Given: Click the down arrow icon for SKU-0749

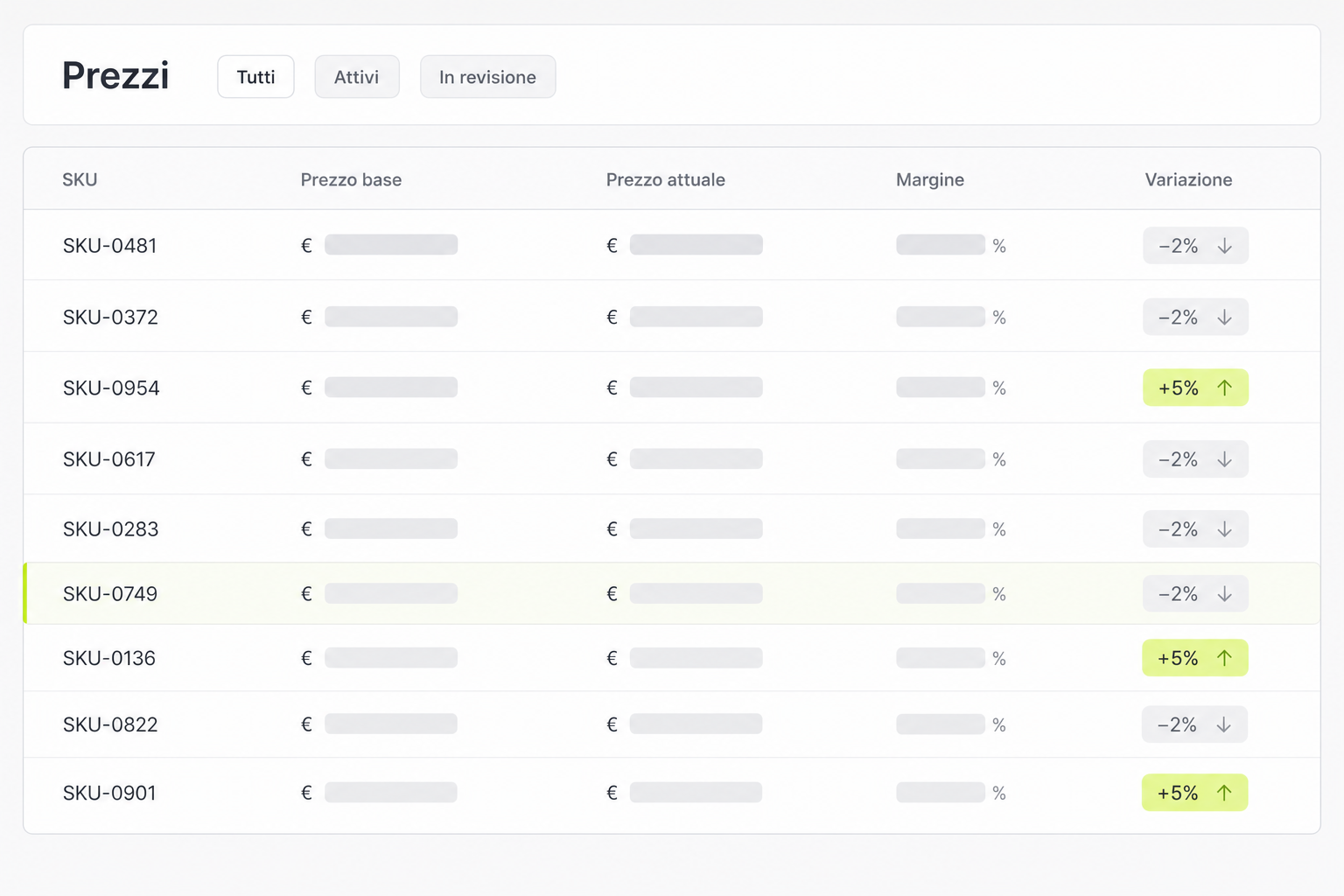Looking at the screenshot, I should pyautogui.click(x=1224, y=594).
